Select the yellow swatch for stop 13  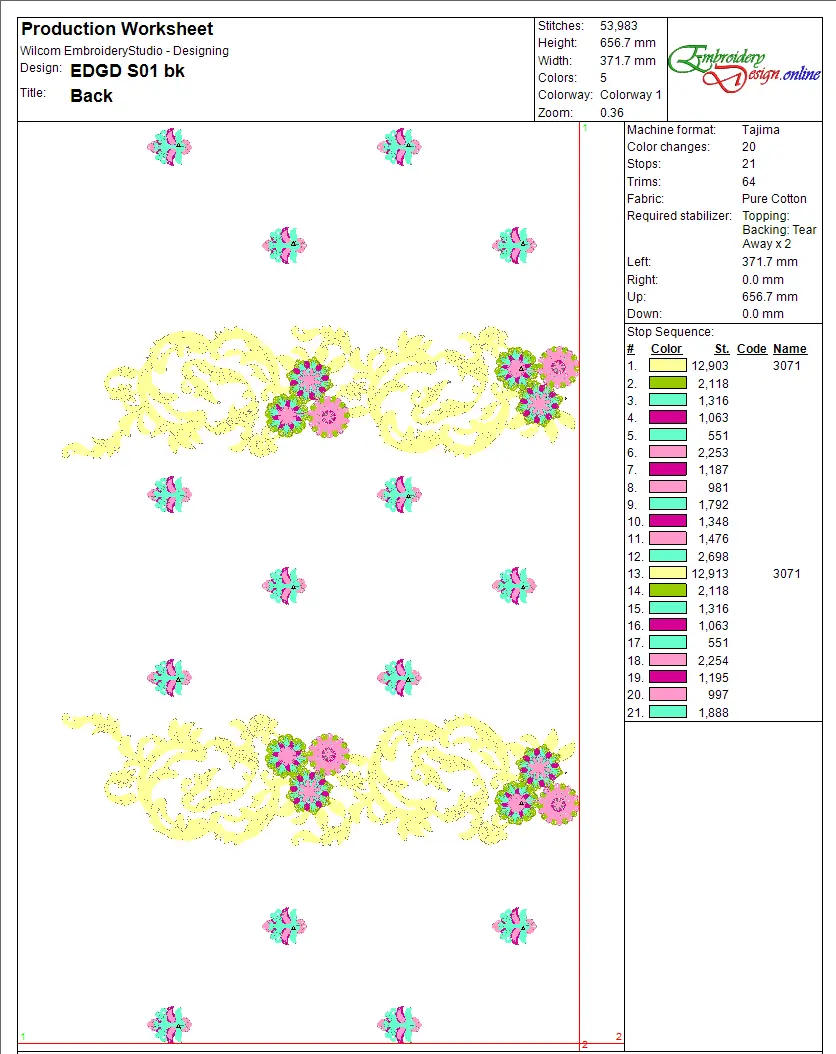(667, 574)
